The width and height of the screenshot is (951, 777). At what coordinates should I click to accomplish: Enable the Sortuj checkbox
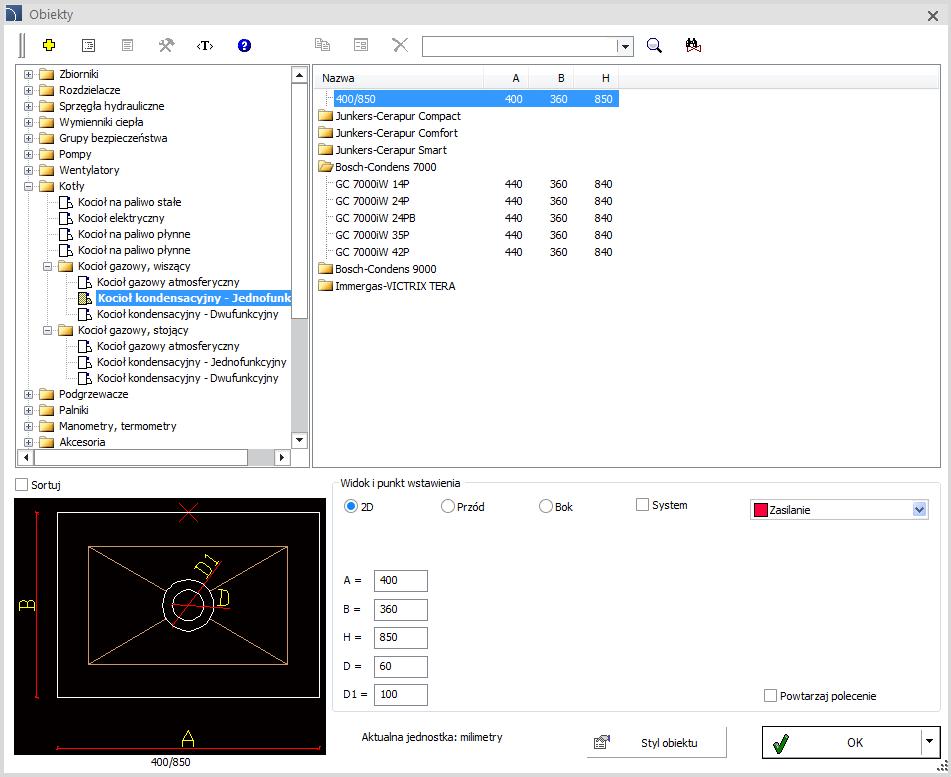point(22,485)
